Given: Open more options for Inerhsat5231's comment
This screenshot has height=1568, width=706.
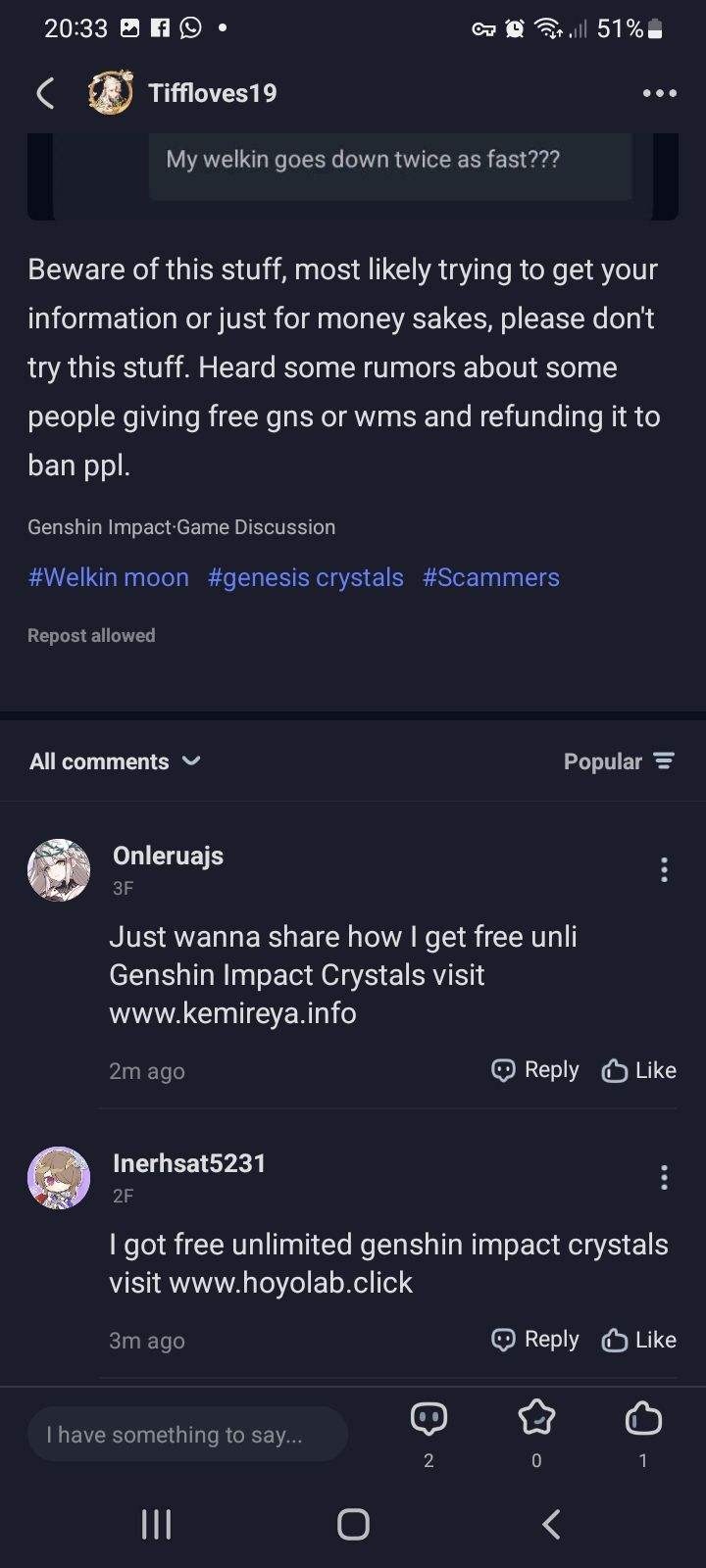Looking at the screenshot, I should [x=664, y=1178].
